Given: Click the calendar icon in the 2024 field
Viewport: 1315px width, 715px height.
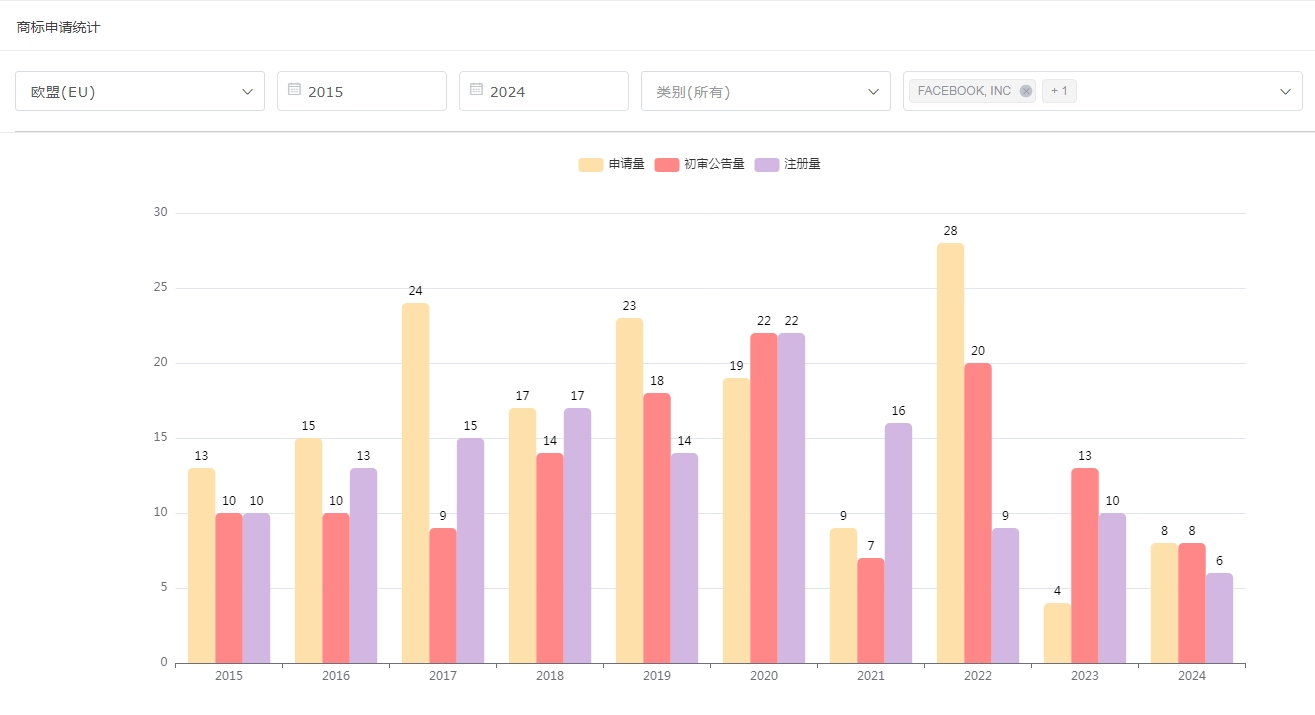Looking at the screenshot, I should (x=476, y=90).
